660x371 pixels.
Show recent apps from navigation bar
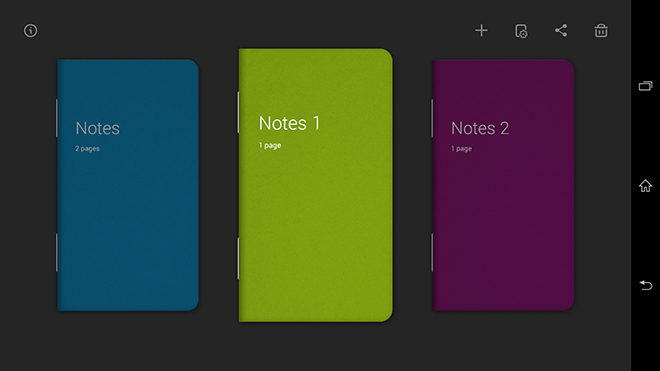pos(645,86)
